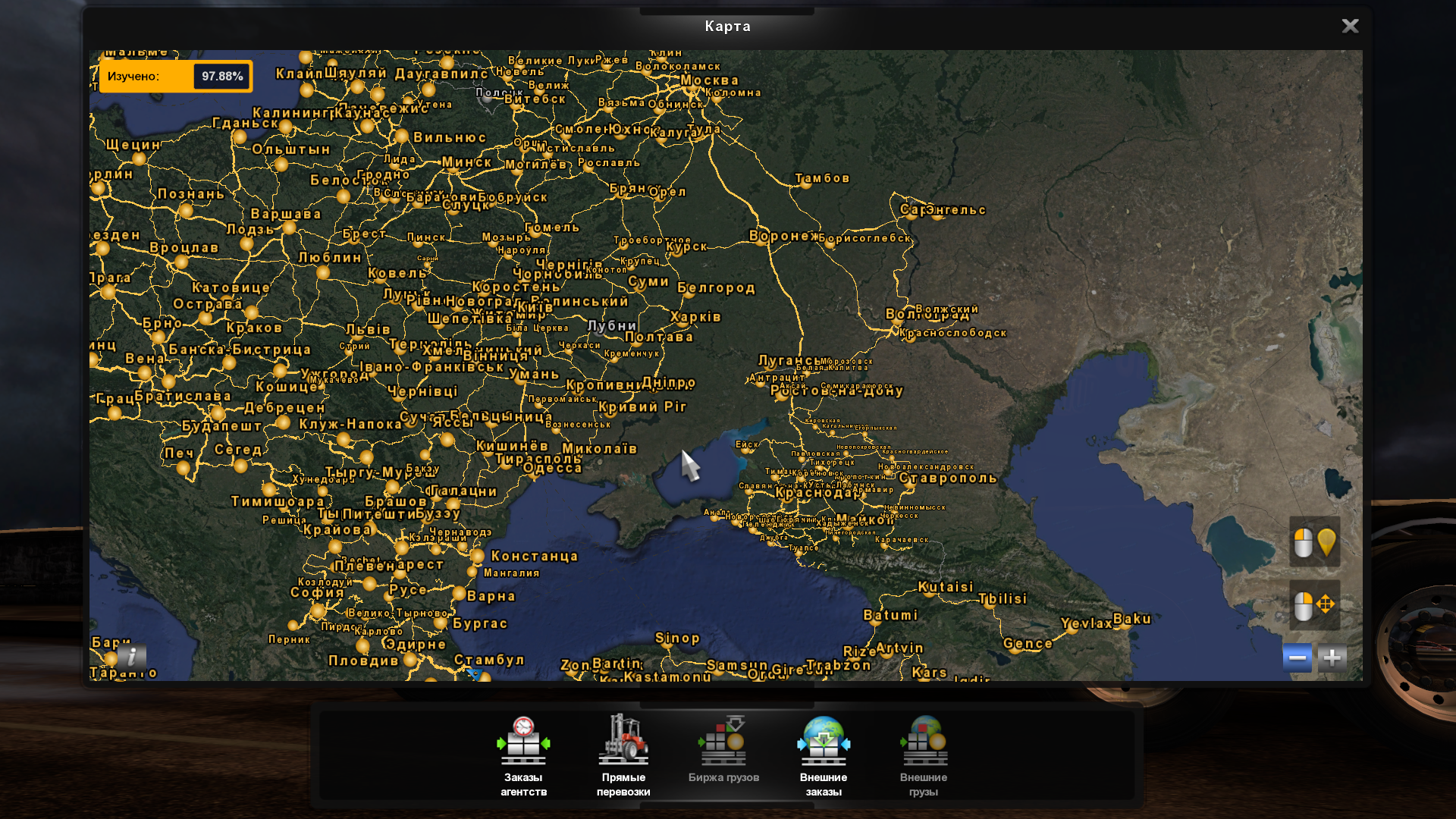Click Констанца city on the map

535,556
